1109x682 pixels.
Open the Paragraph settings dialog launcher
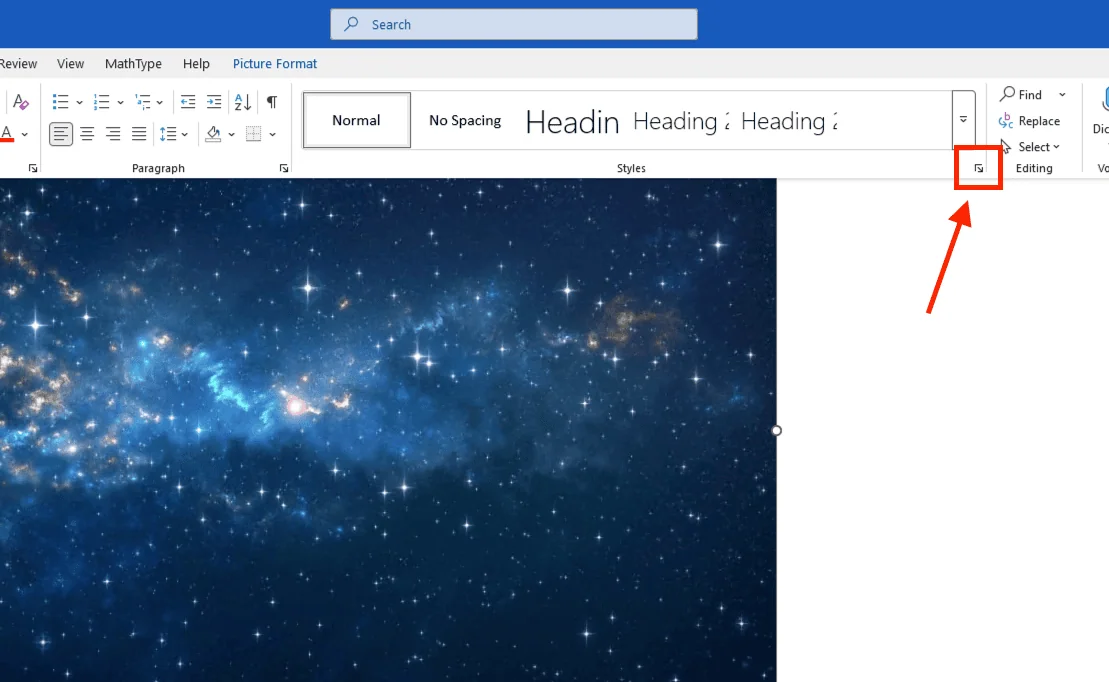(x=284, y=168)
